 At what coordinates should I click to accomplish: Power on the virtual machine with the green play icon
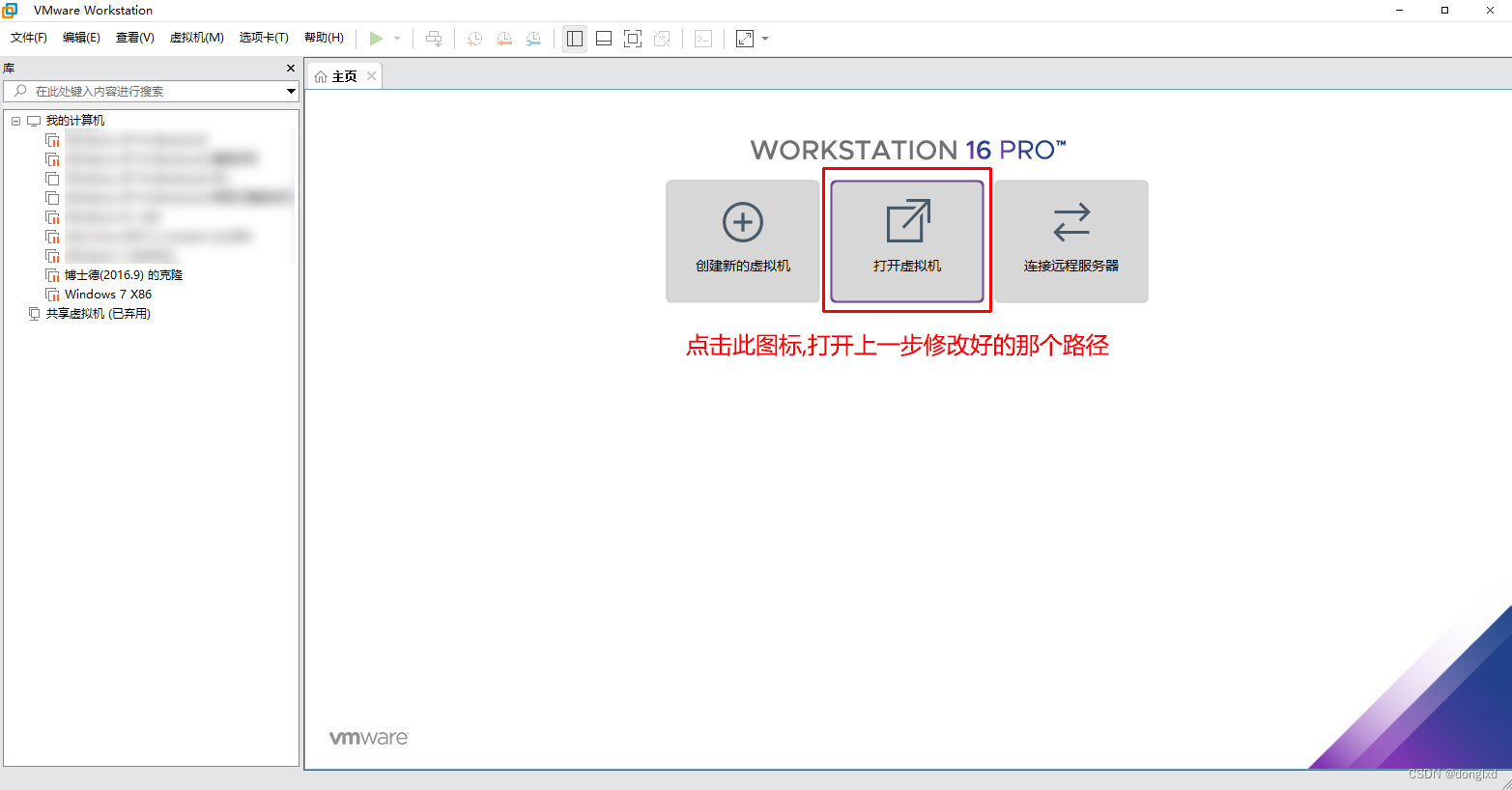click(378, 39)
